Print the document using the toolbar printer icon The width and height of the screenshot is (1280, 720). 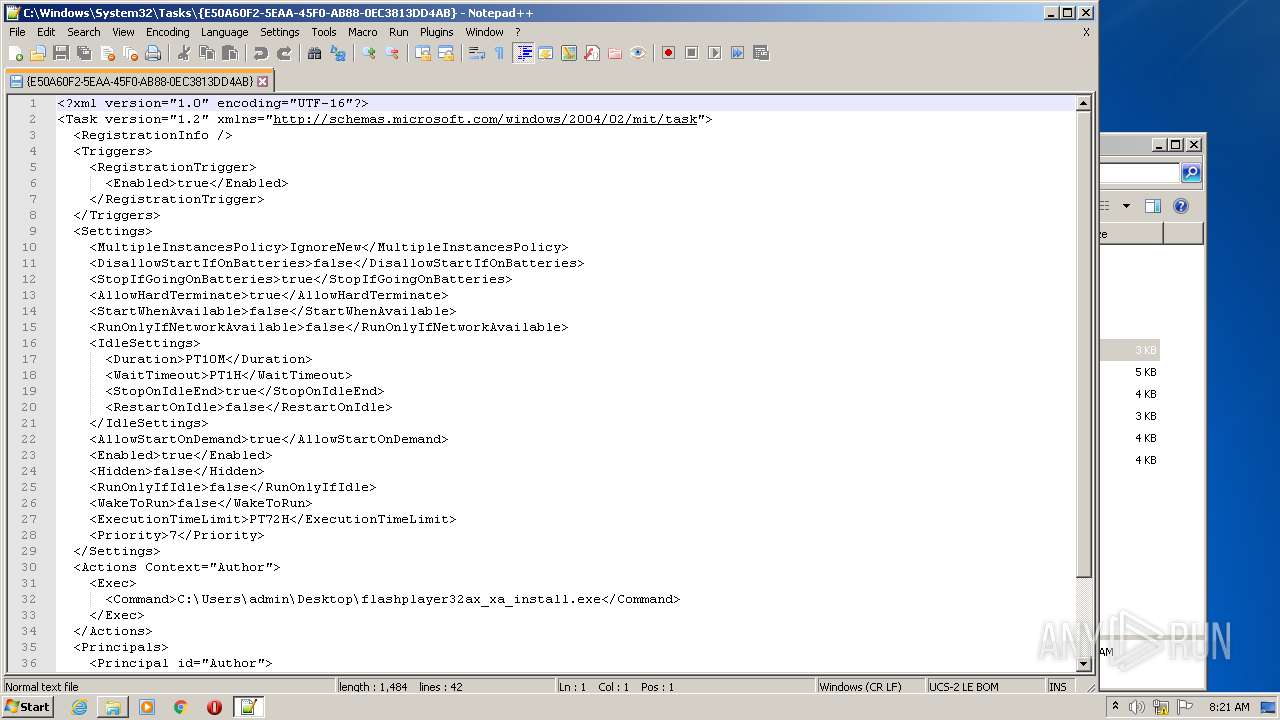coord(153,53)
